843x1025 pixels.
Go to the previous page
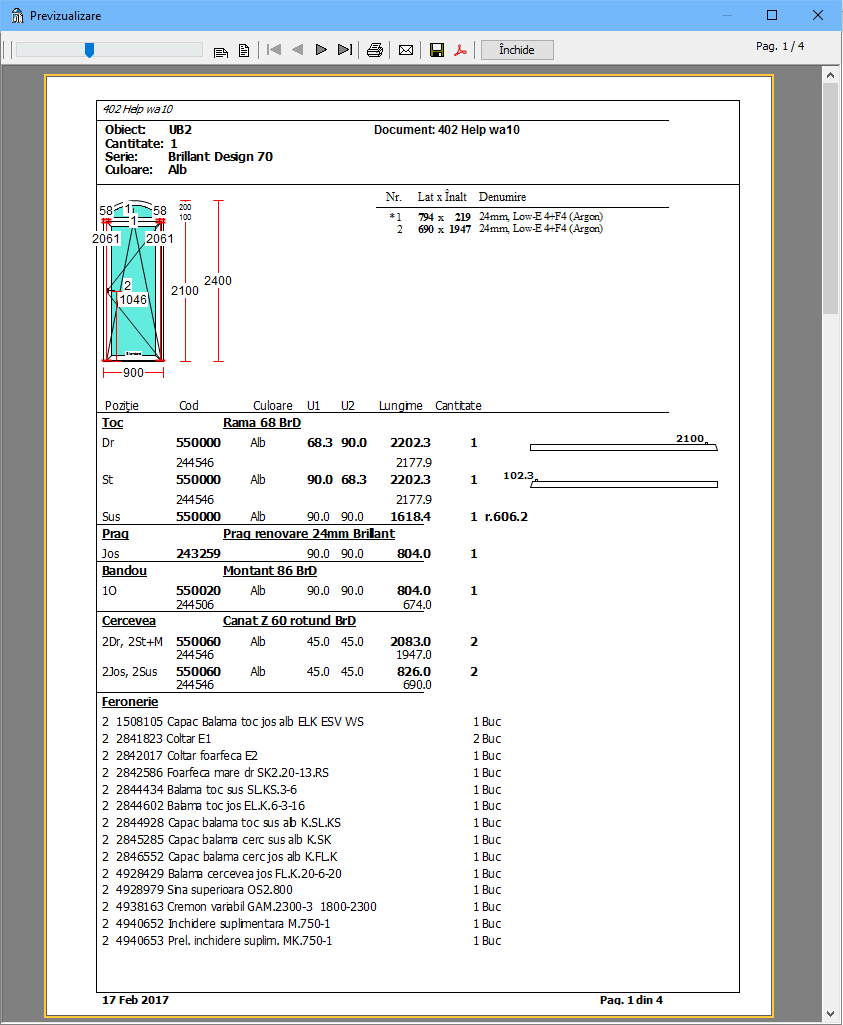(297, 50)
